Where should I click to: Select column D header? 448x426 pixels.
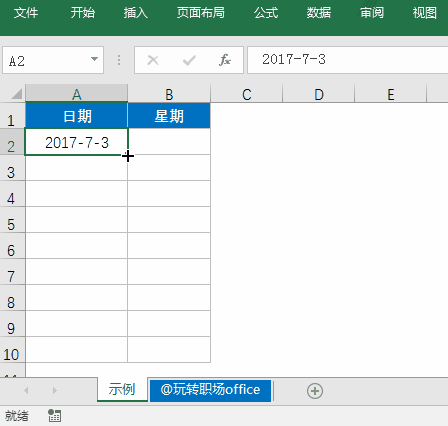(x=319, y=94)
